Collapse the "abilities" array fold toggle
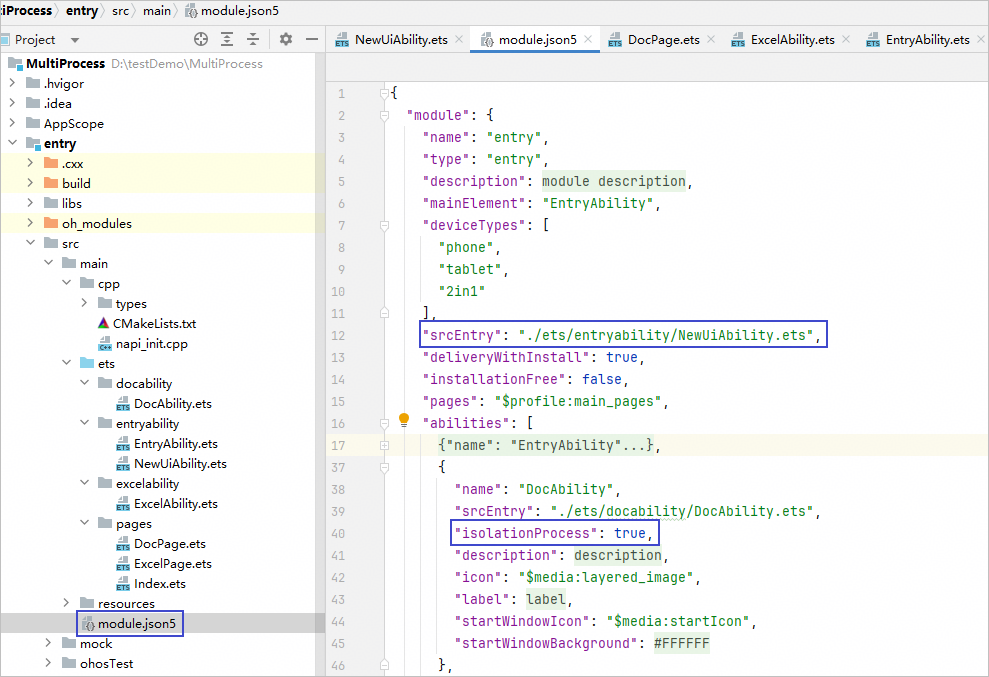 point(385,423)
